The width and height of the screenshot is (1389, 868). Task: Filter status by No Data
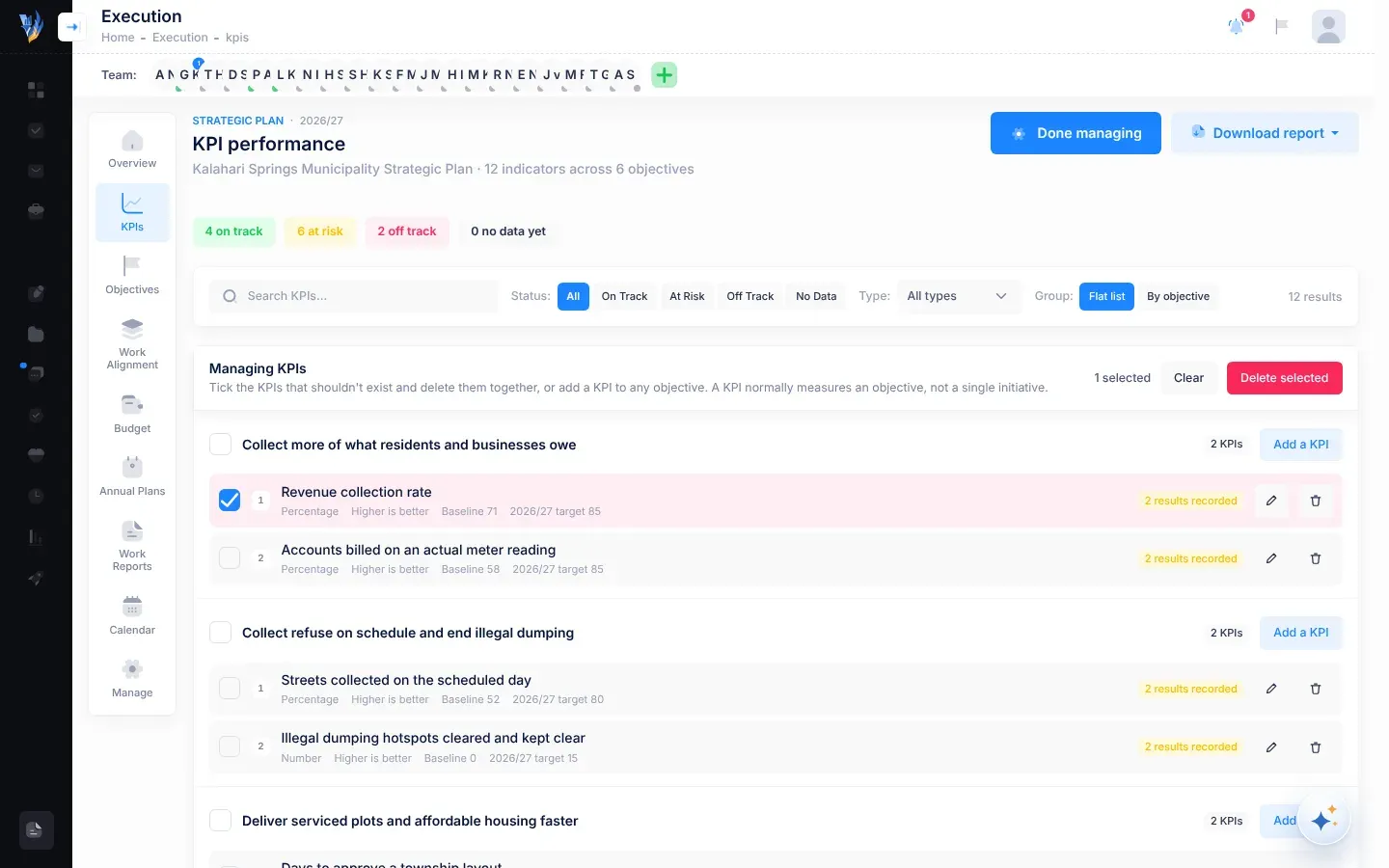816,296
